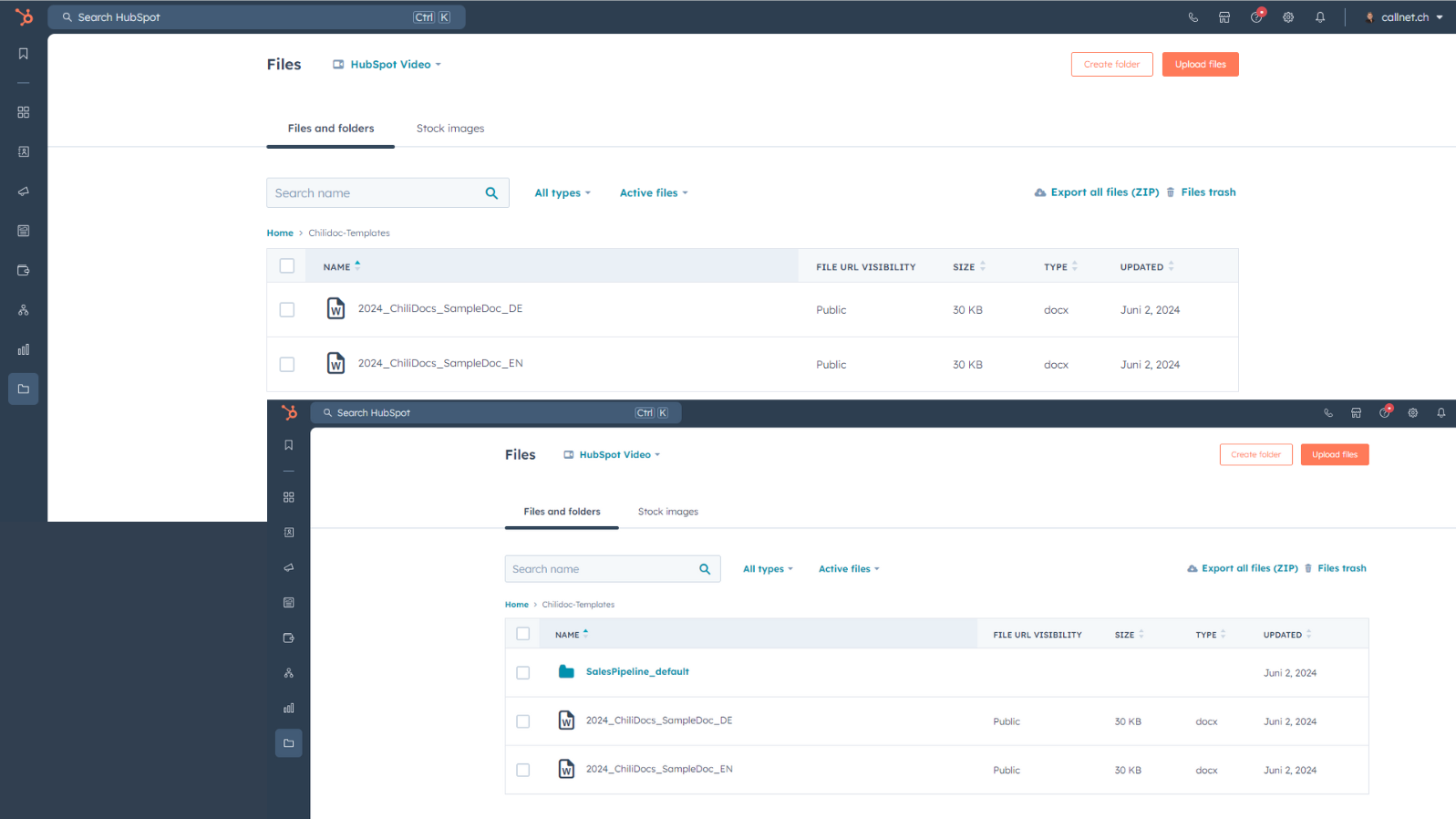Open the Active files filter in the lower window
Viewport: 1456px width, 819px height.
[849, 569]
